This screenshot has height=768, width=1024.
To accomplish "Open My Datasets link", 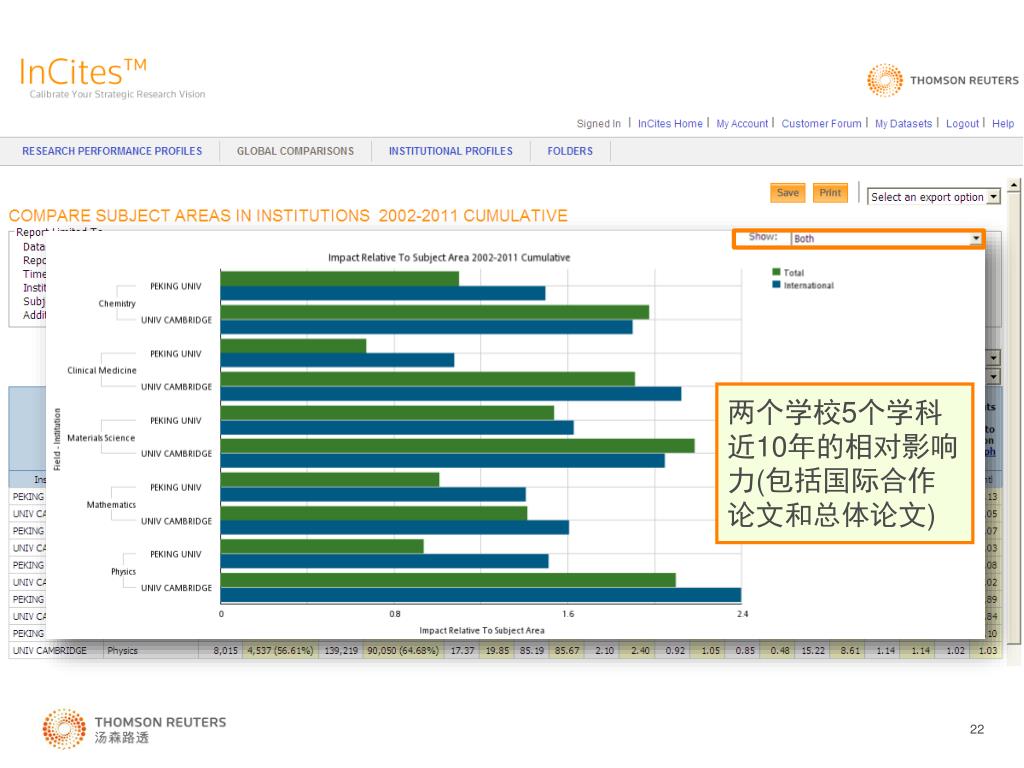I will tap(903, 123).
